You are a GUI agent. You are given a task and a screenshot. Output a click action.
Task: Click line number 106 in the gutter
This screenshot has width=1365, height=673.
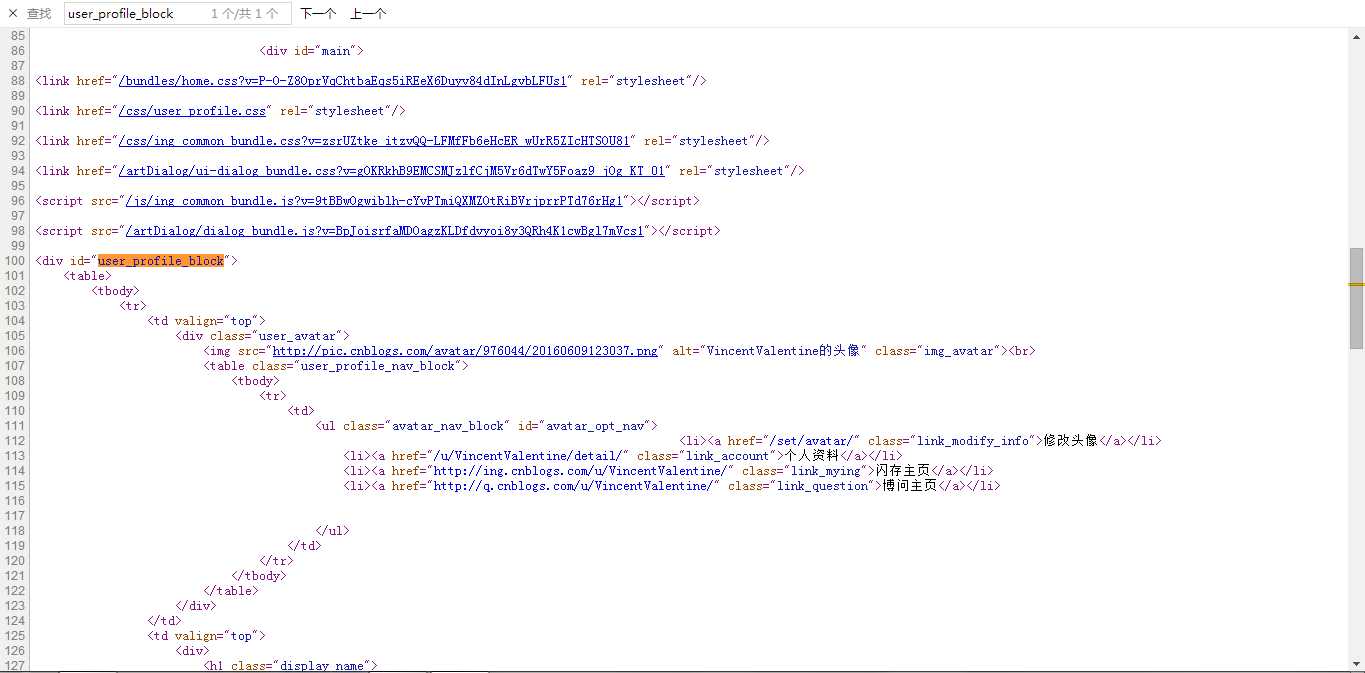[x=14, y=351]
